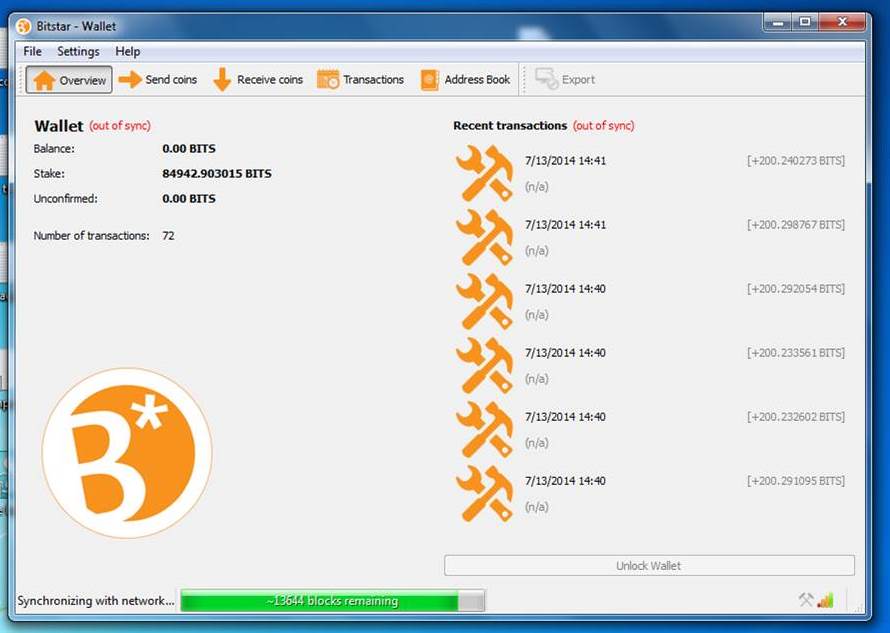
Task: Click the Export toolbar button
Action: click(x=565, y=79)
